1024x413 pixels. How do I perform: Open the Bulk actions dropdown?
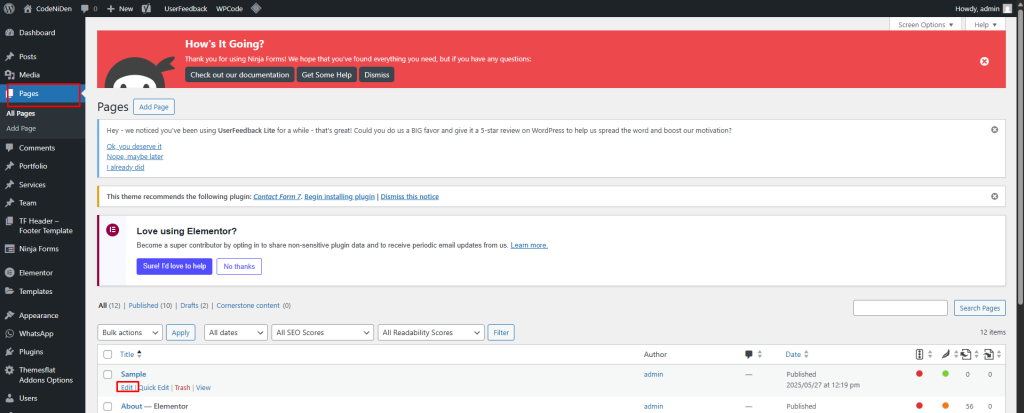pos(129,332)
